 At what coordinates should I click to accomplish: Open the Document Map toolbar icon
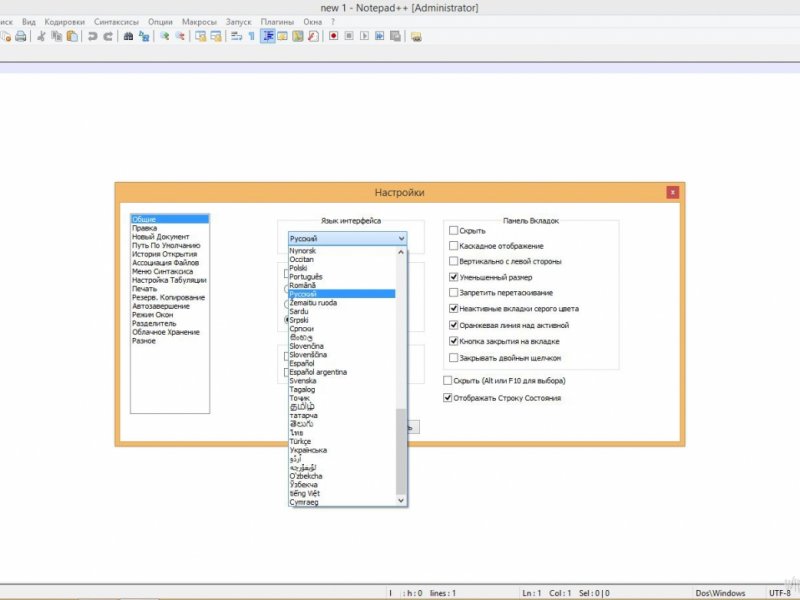coord(298,36)
